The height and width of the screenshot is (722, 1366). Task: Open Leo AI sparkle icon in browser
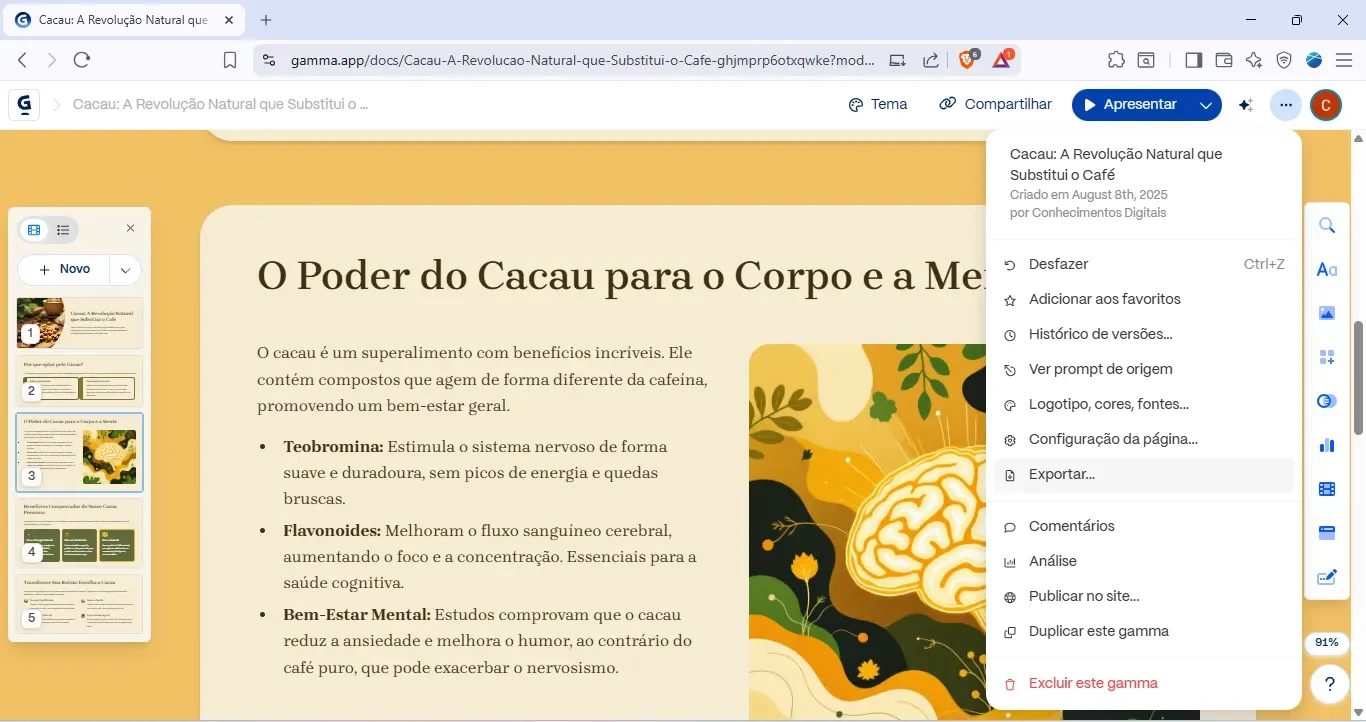1254,60
